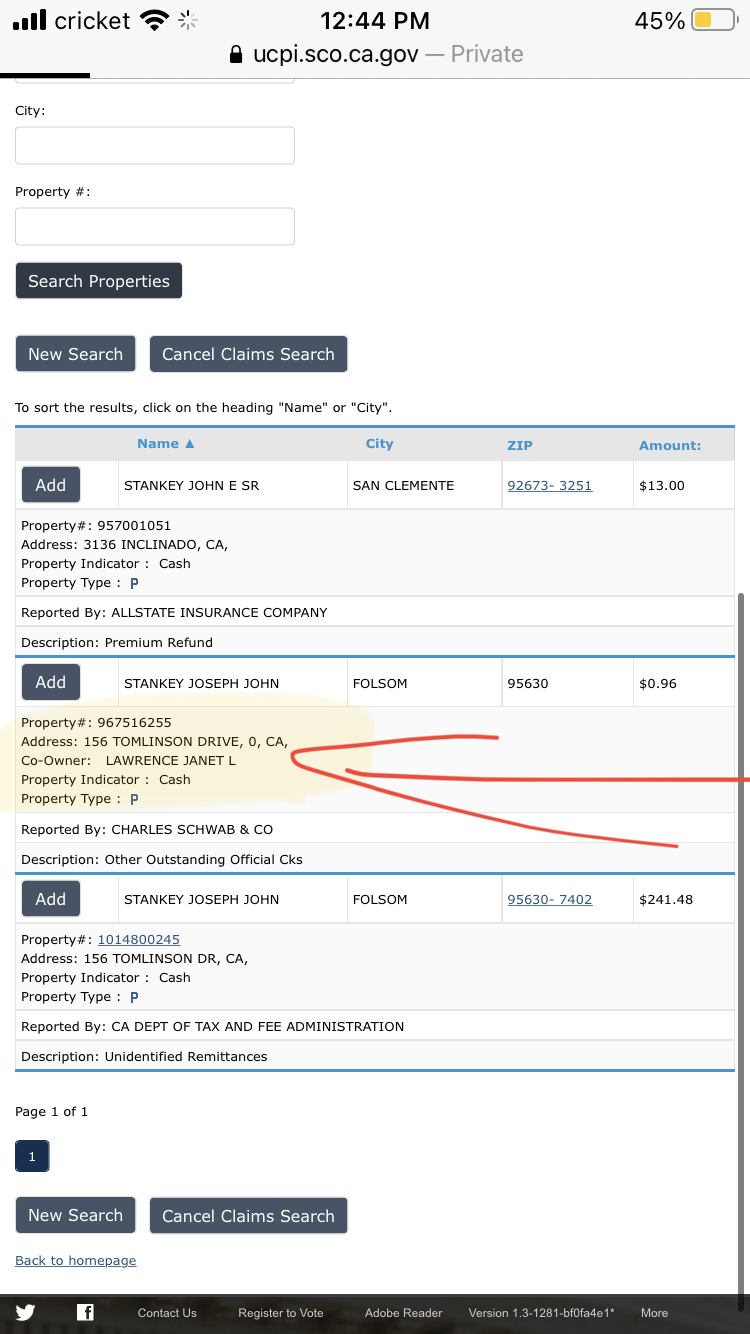Sort results by Name column heading

coord(166,444)
